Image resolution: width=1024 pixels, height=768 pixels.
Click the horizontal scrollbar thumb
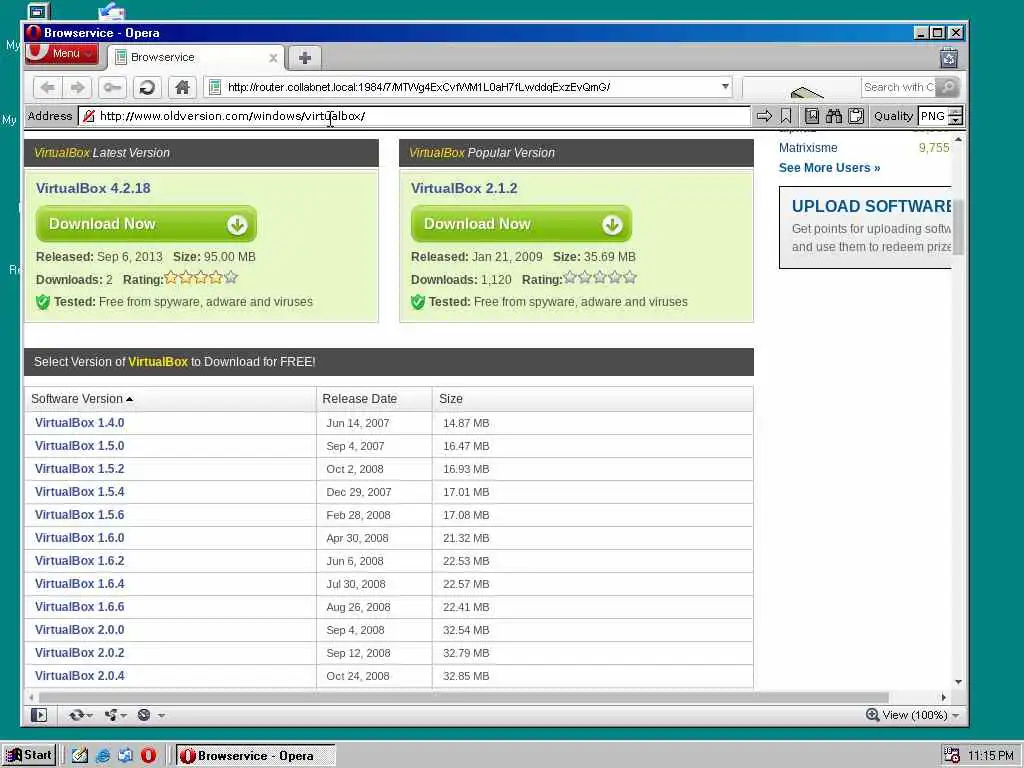tap(463, 697)
